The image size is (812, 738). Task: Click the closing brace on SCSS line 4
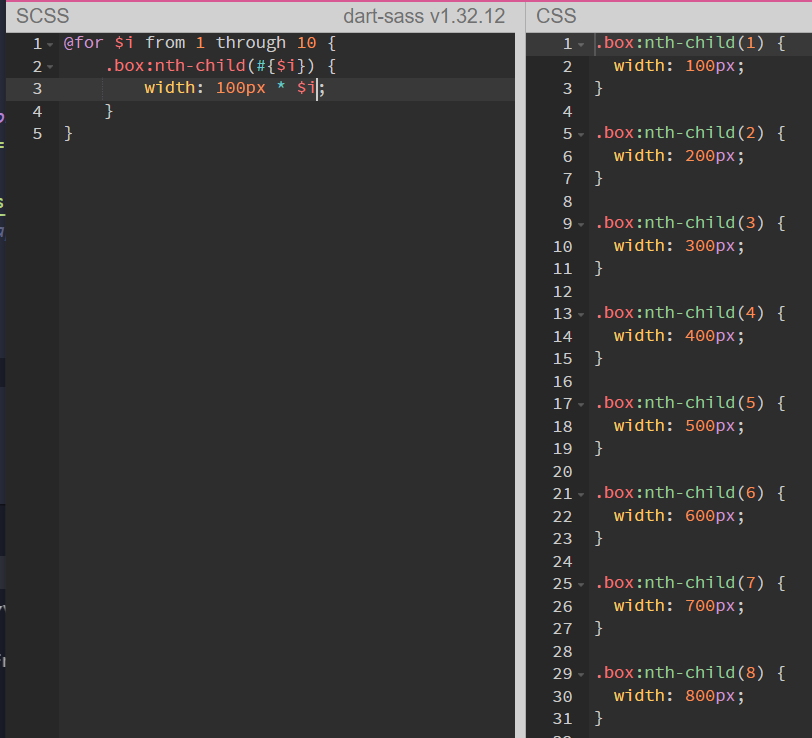point(109,111)
